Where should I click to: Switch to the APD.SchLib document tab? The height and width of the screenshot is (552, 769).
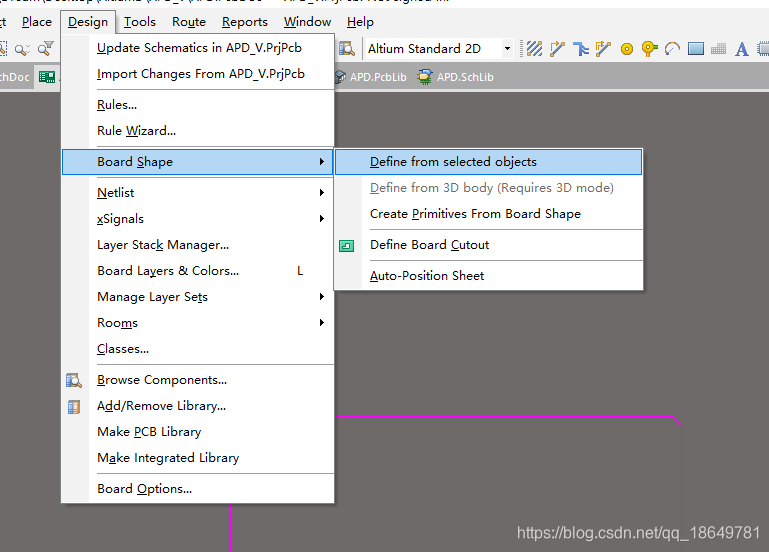pyautogui.click(x=464, y=77)
